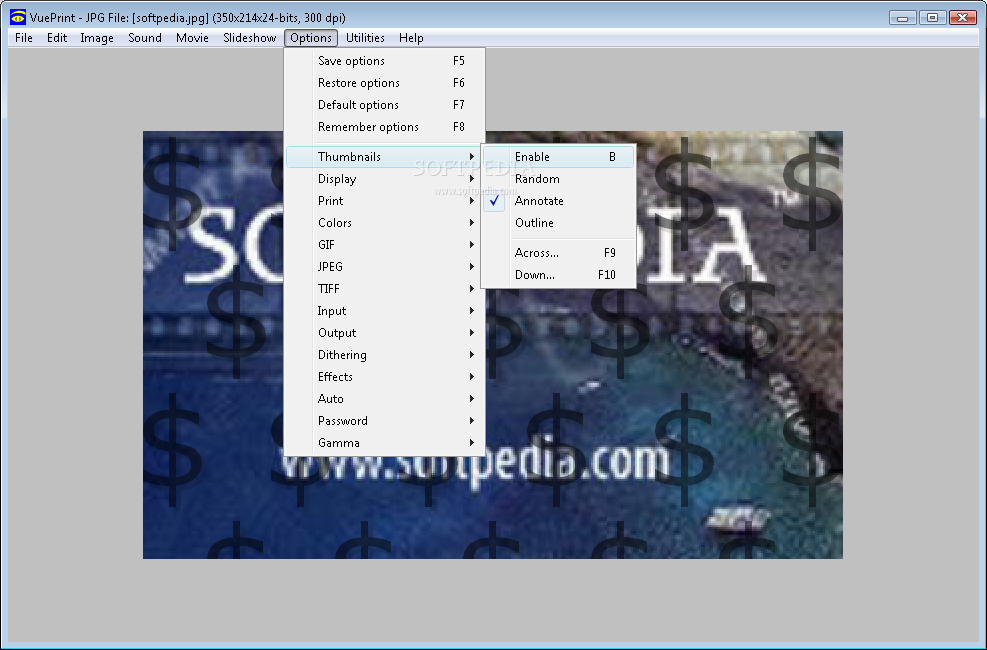Expand the Gamma submenu
Image resolution: width=987 pixels, height=650 pixels.
[x=385, y=443]
